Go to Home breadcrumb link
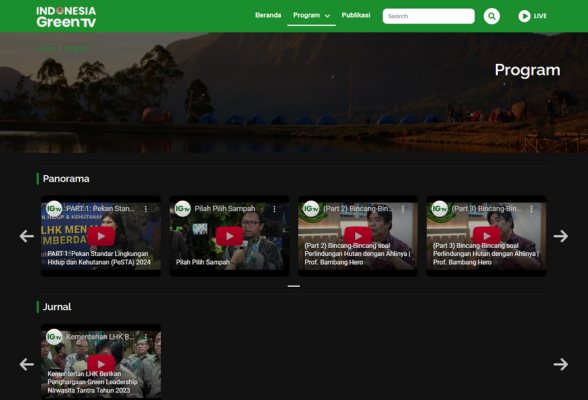This screenshot has width=588, height=400. tap(46, 48)
